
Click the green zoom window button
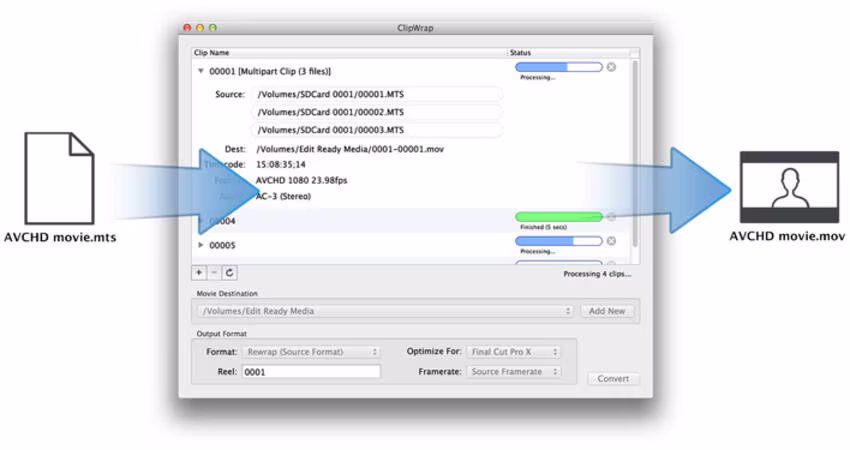point(213,27)
